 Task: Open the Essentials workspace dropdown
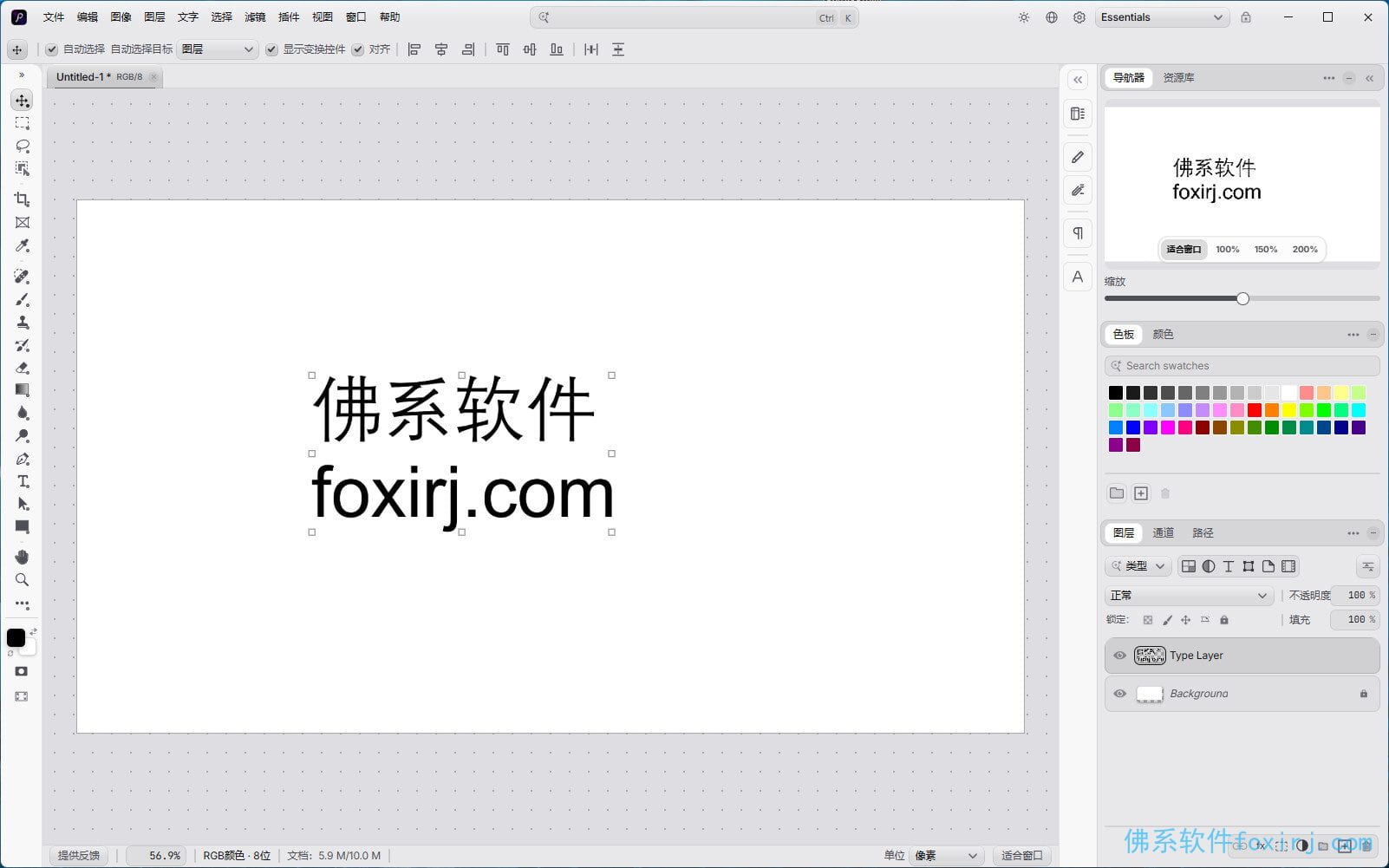1162,17
